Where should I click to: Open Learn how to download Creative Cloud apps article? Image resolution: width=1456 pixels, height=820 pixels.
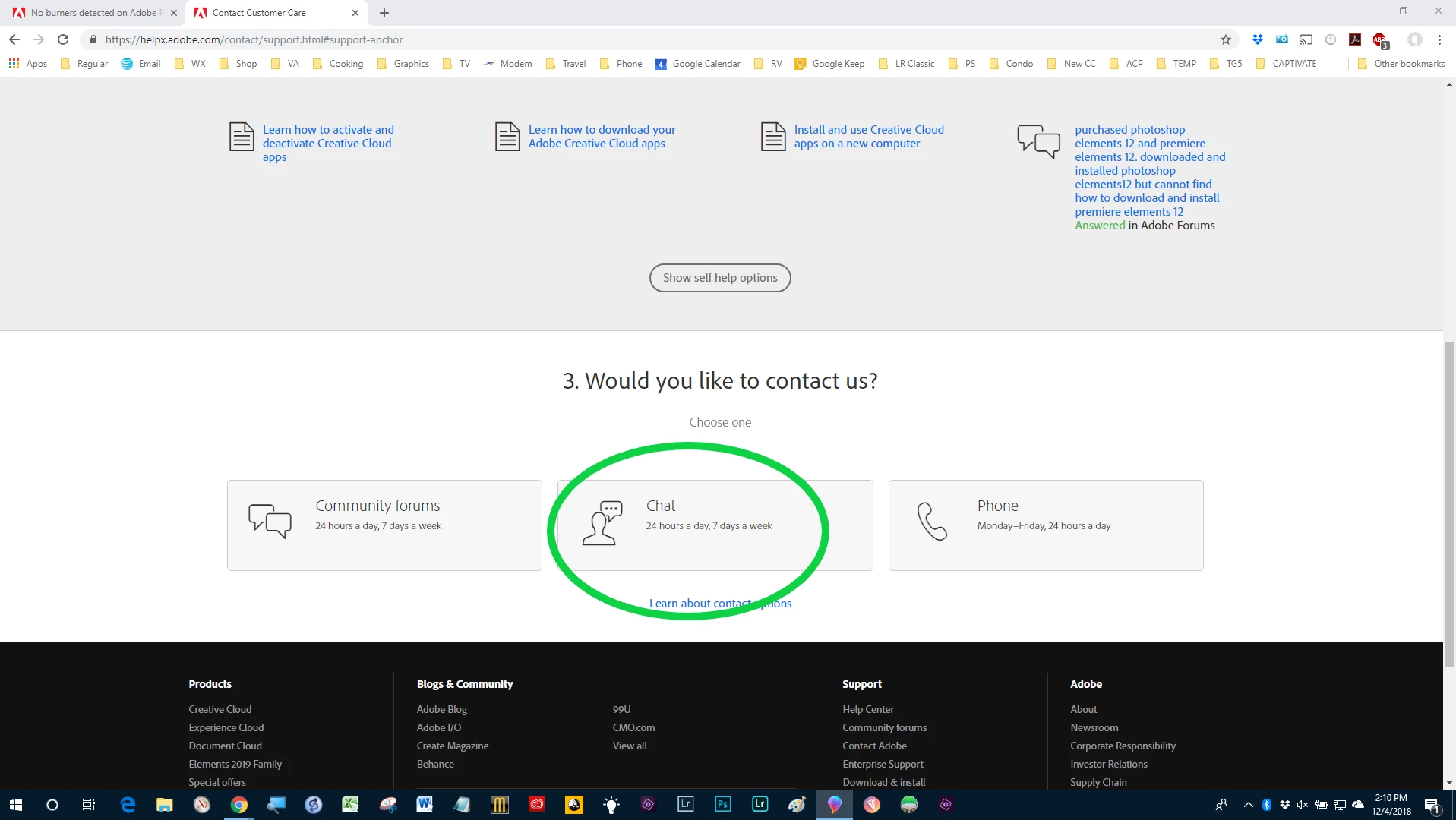coord(602,136)
